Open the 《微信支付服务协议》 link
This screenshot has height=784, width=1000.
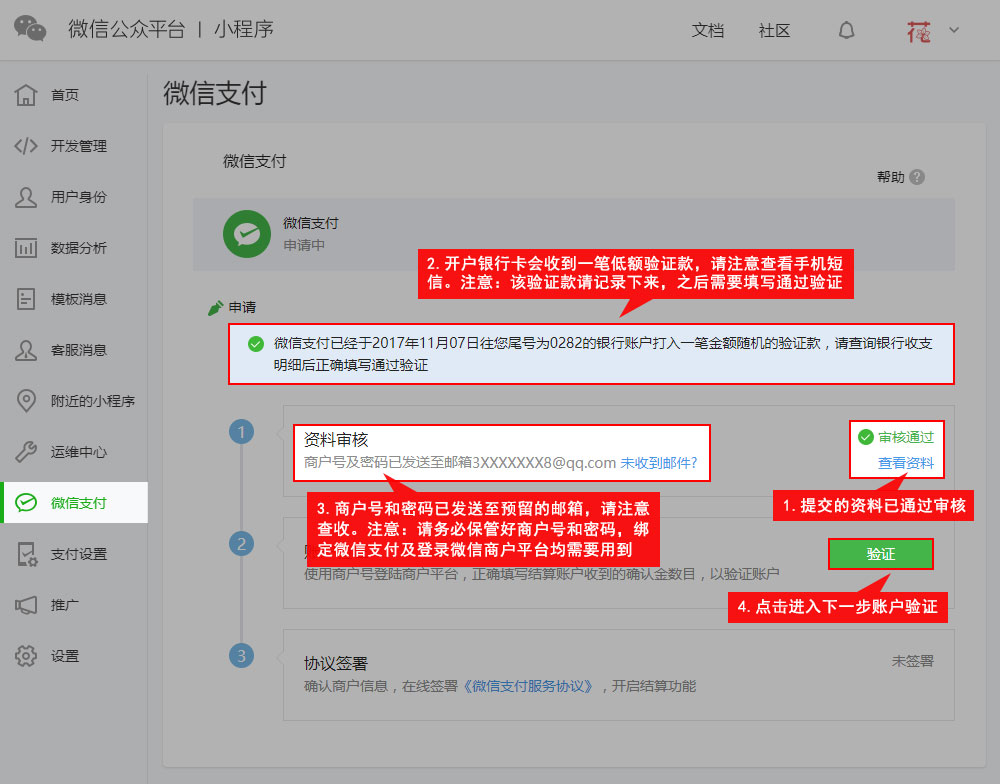[x=533, y=686]
